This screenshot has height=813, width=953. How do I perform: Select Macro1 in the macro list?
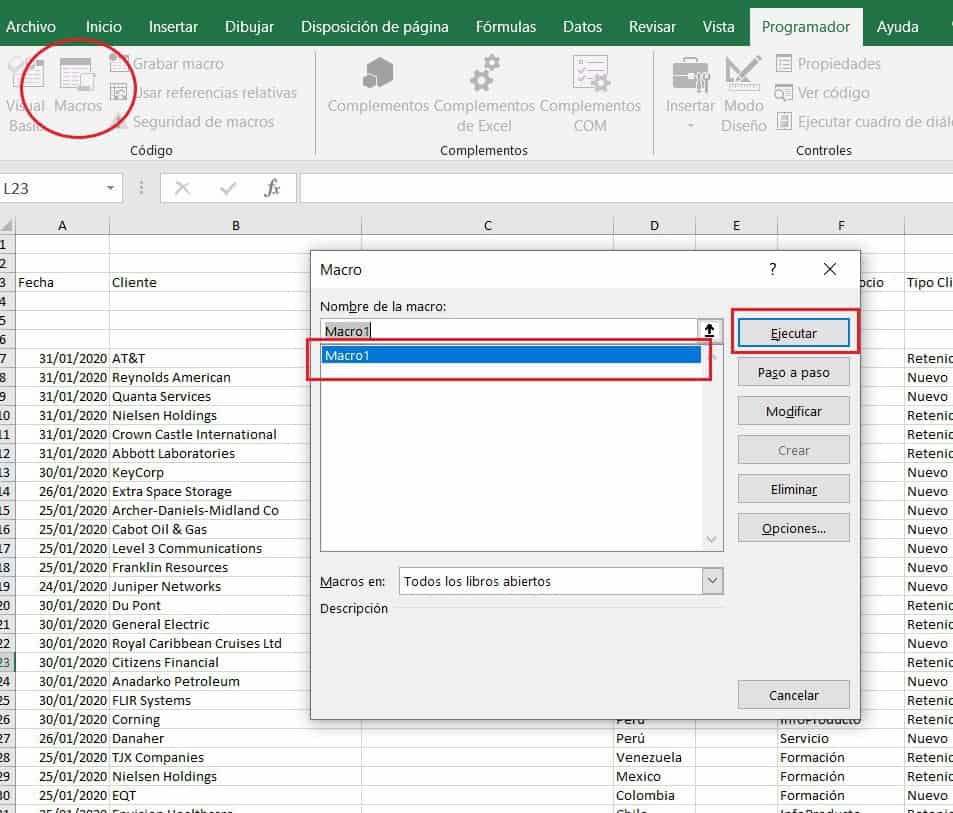[511, 355]
